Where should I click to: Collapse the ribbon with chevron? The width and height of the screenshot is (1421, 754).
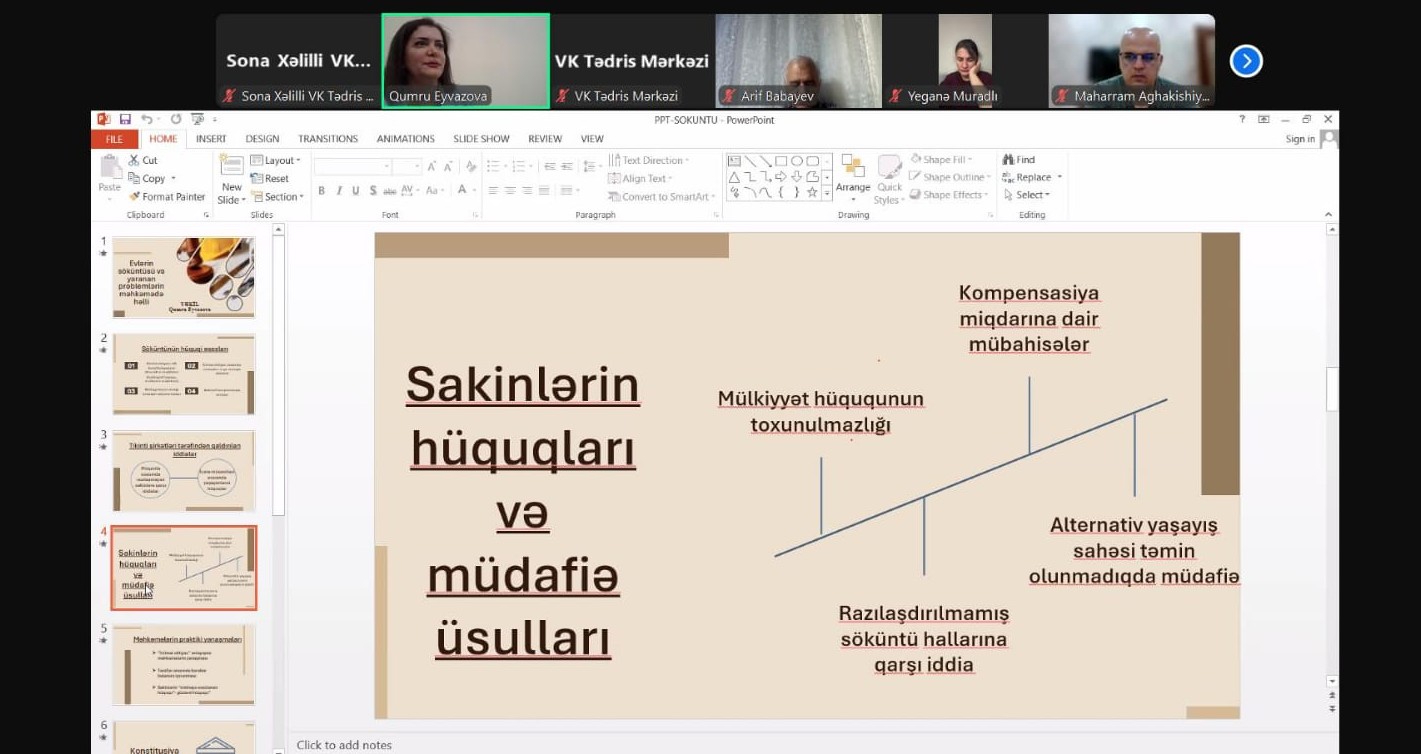coord(1328,214)
